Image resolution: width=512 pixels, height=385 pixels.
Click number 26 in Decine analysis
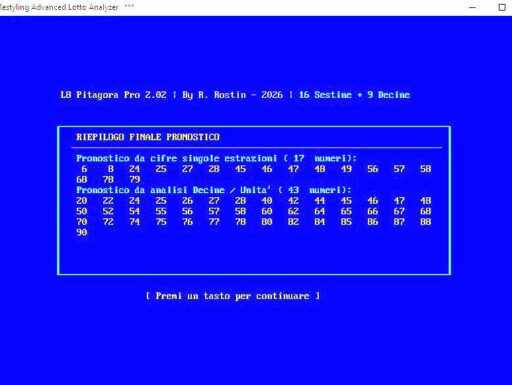click(x=187, y=201)
